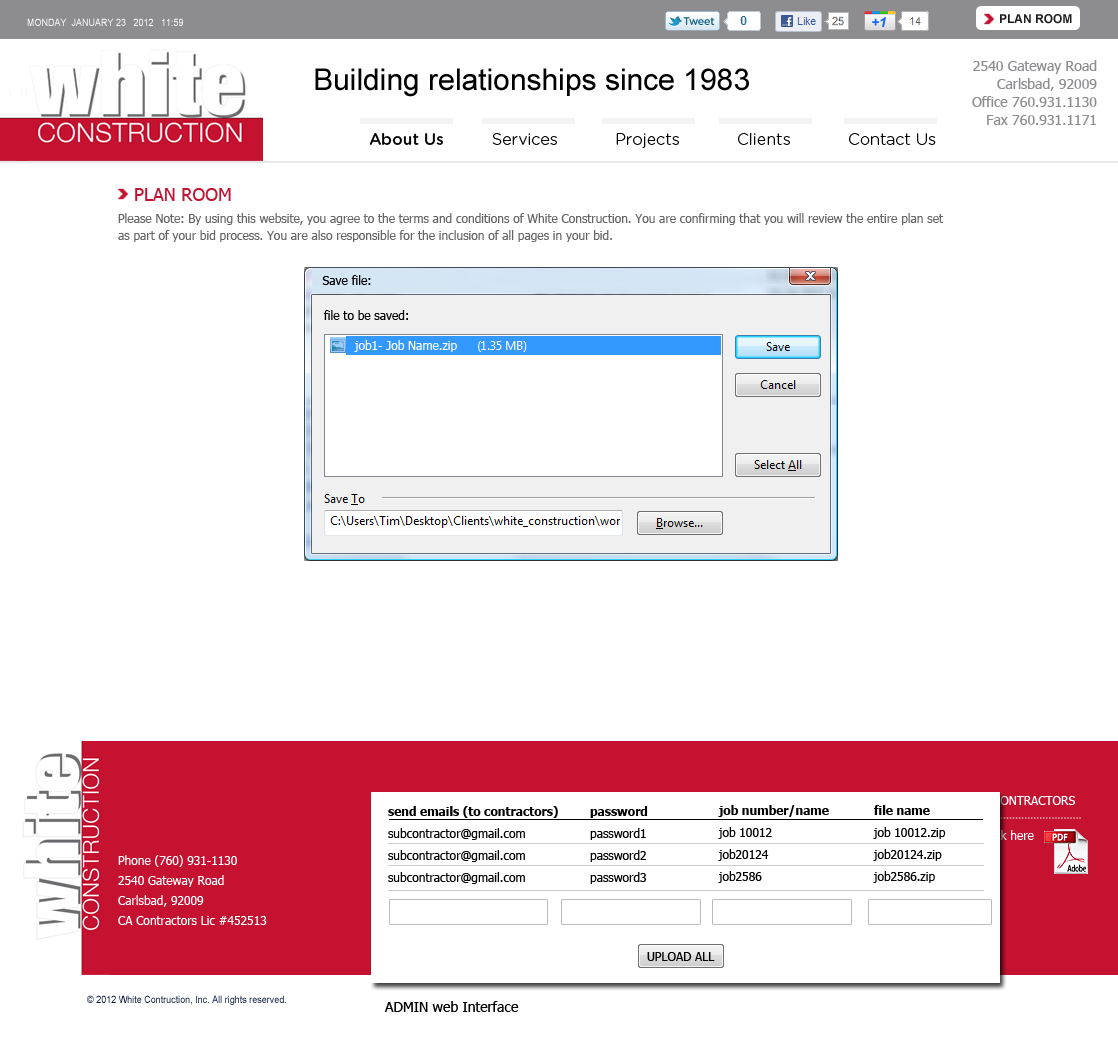This screenshot has height=1044, width=1118.
Task: Select the job 10012 cell
Action: 745,833
